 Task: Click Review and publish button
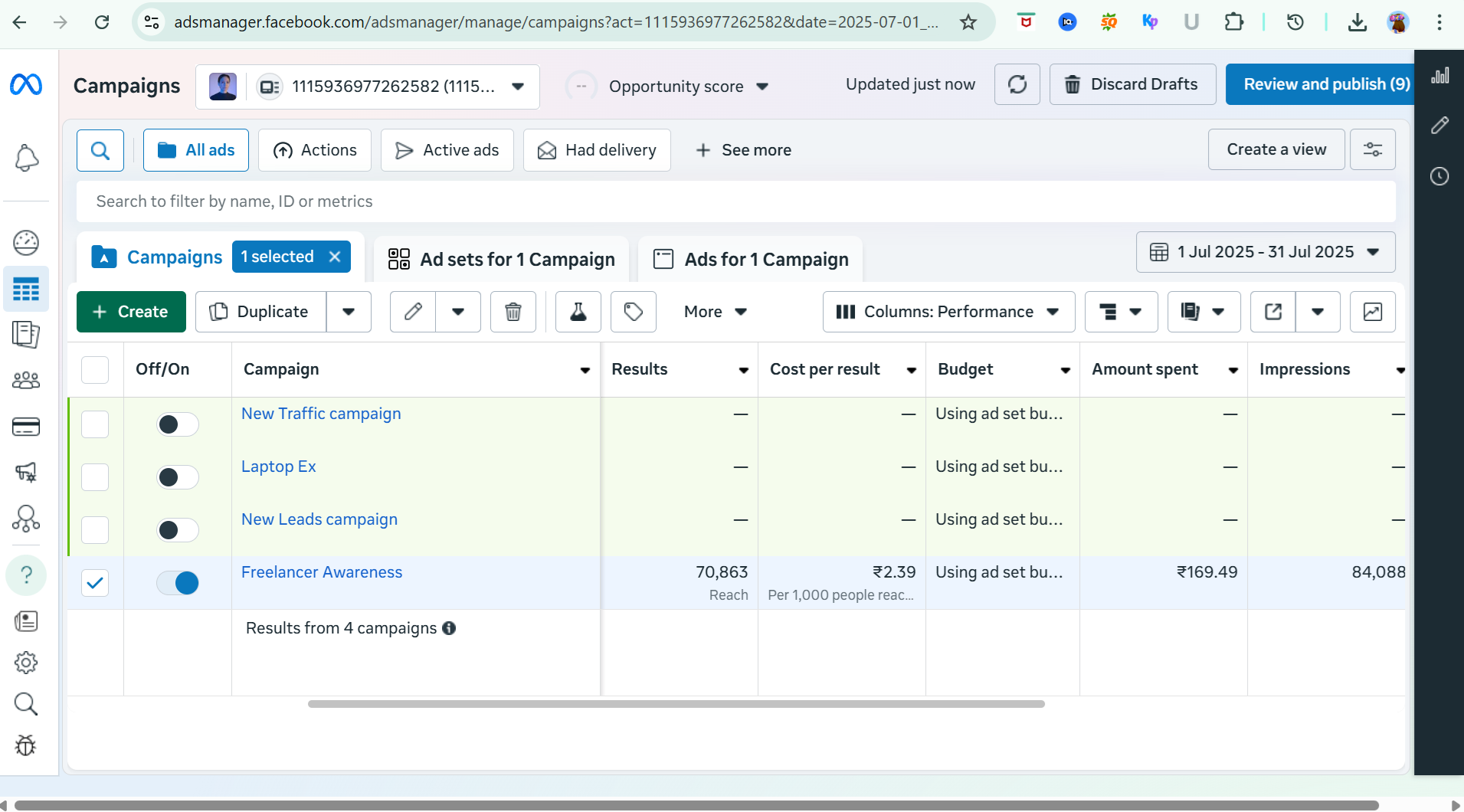[x=1325, y=84]
